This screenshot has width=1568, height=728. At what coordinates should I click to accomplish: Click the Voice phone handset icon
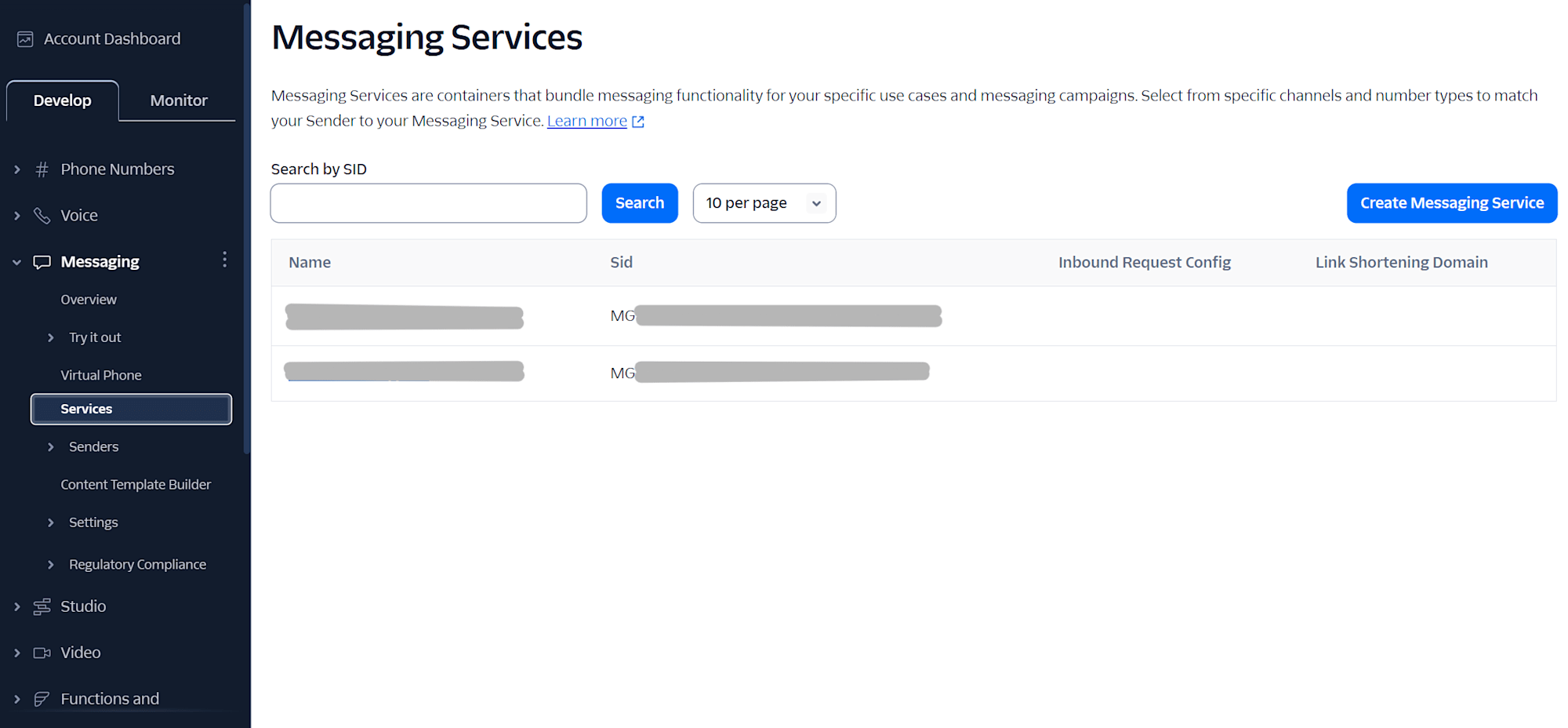pyautogui.click(x=42, y=216)
